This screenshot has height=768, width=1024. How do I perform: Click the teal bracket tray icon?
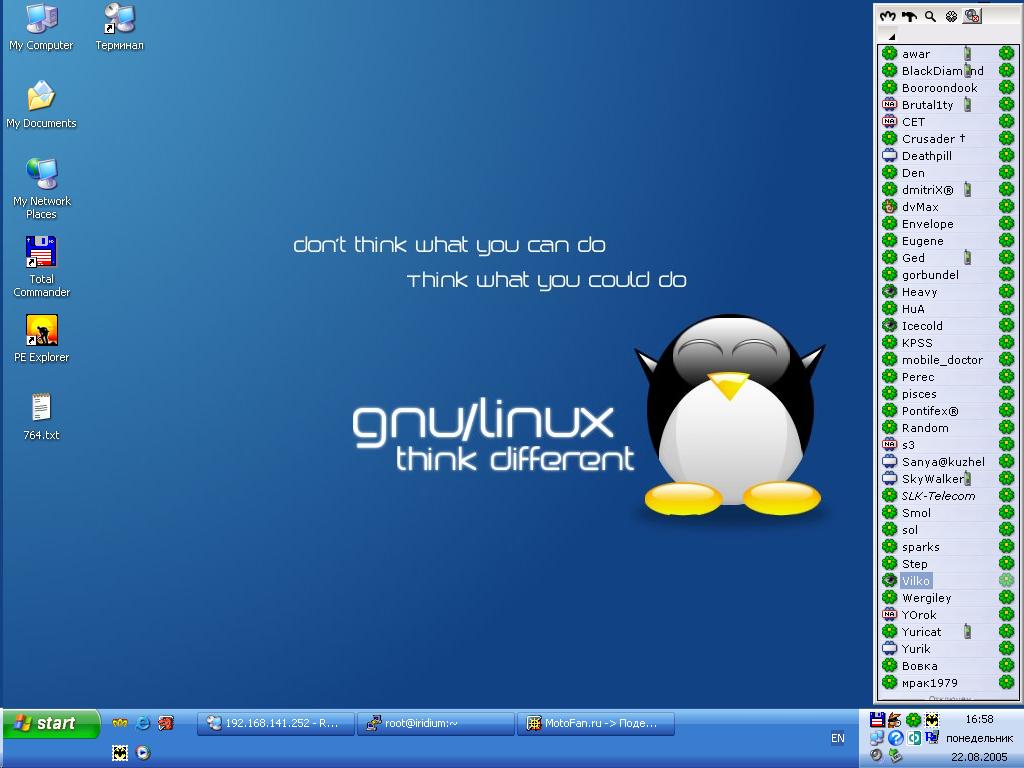point(914,738)
